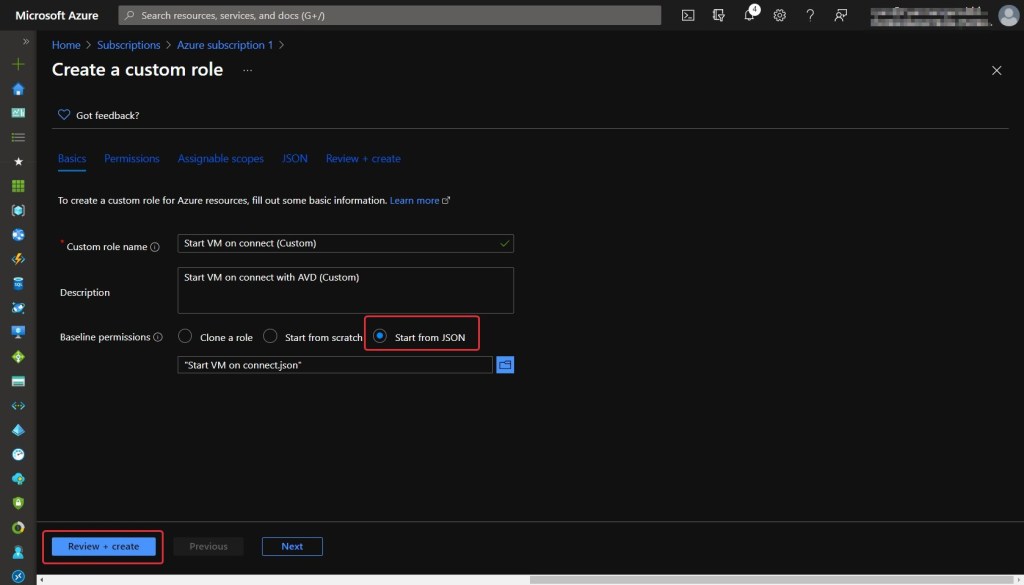Viewport: 1024px width, 585px height.
Task: Click the search resources, services, and docs box
Action: tap(390, 15)
